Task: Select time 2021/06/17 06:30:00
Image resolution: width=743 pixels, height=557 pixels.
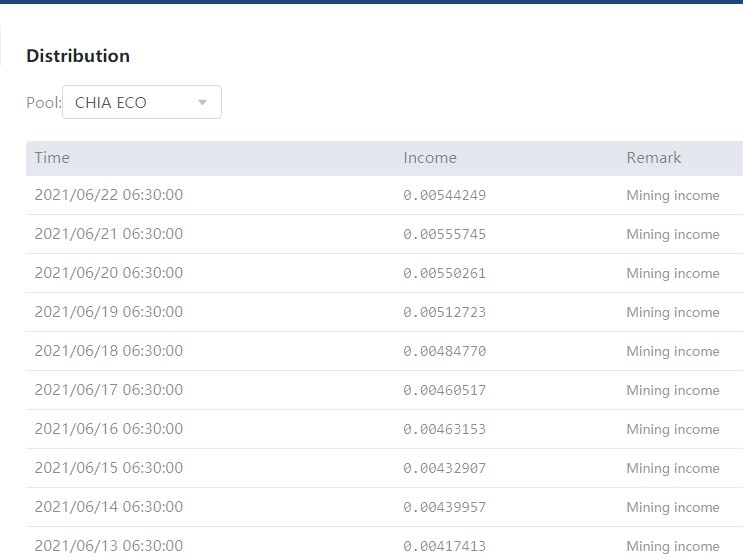Action: (x=109, y=390)
